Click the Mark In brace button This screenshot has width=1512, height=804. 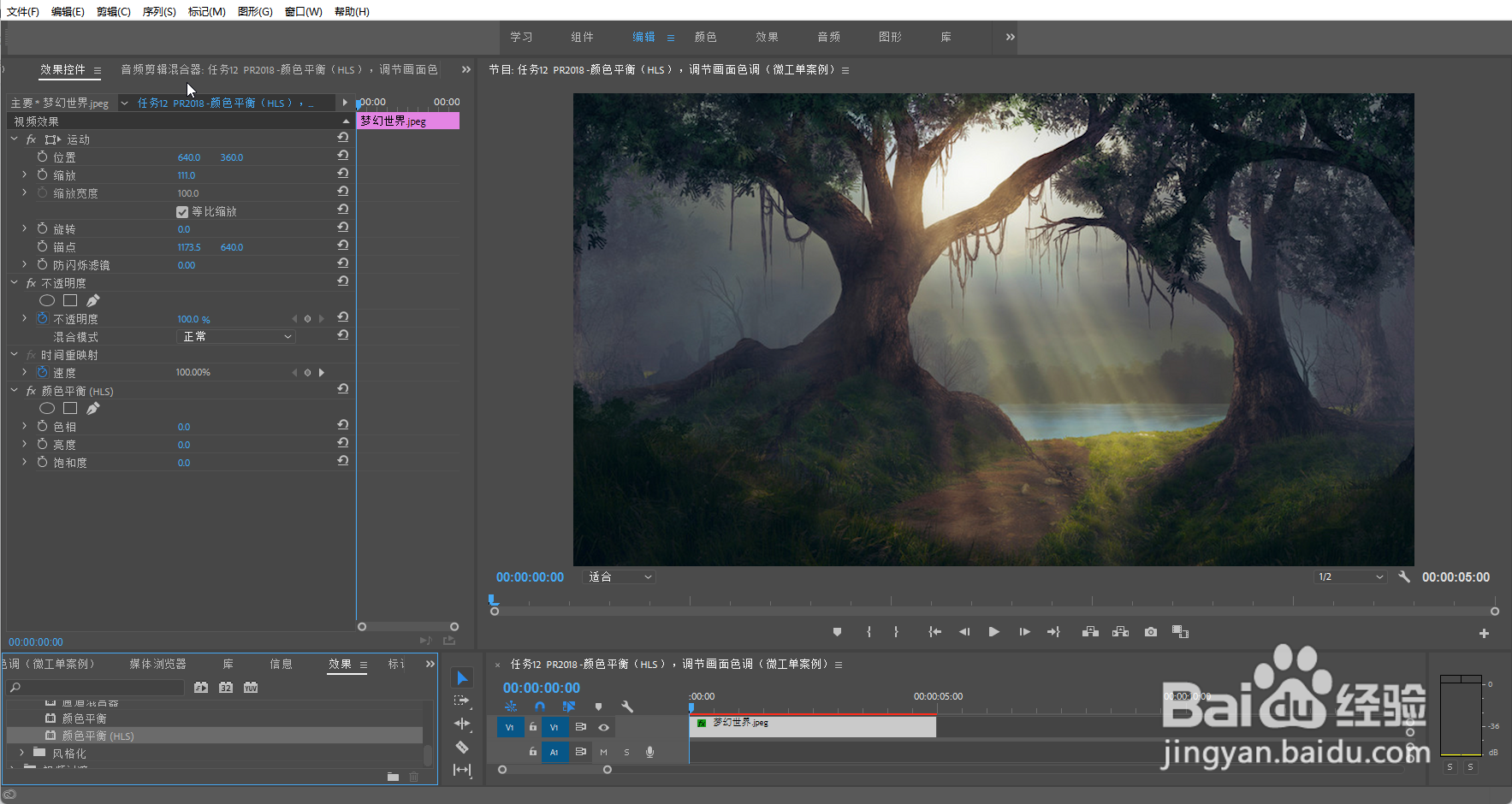[869, 632]
